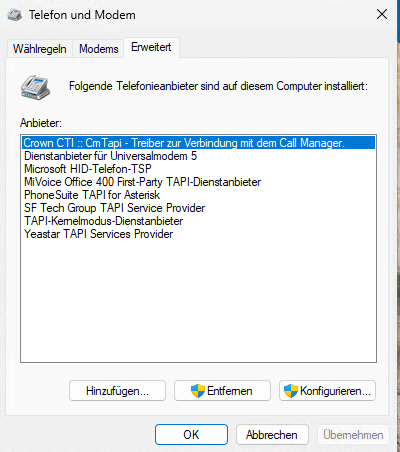This screenshot has width=400, height=452.
Task: Click the shield icon on Konfigurieren button
Action: (x=291, y=391)
